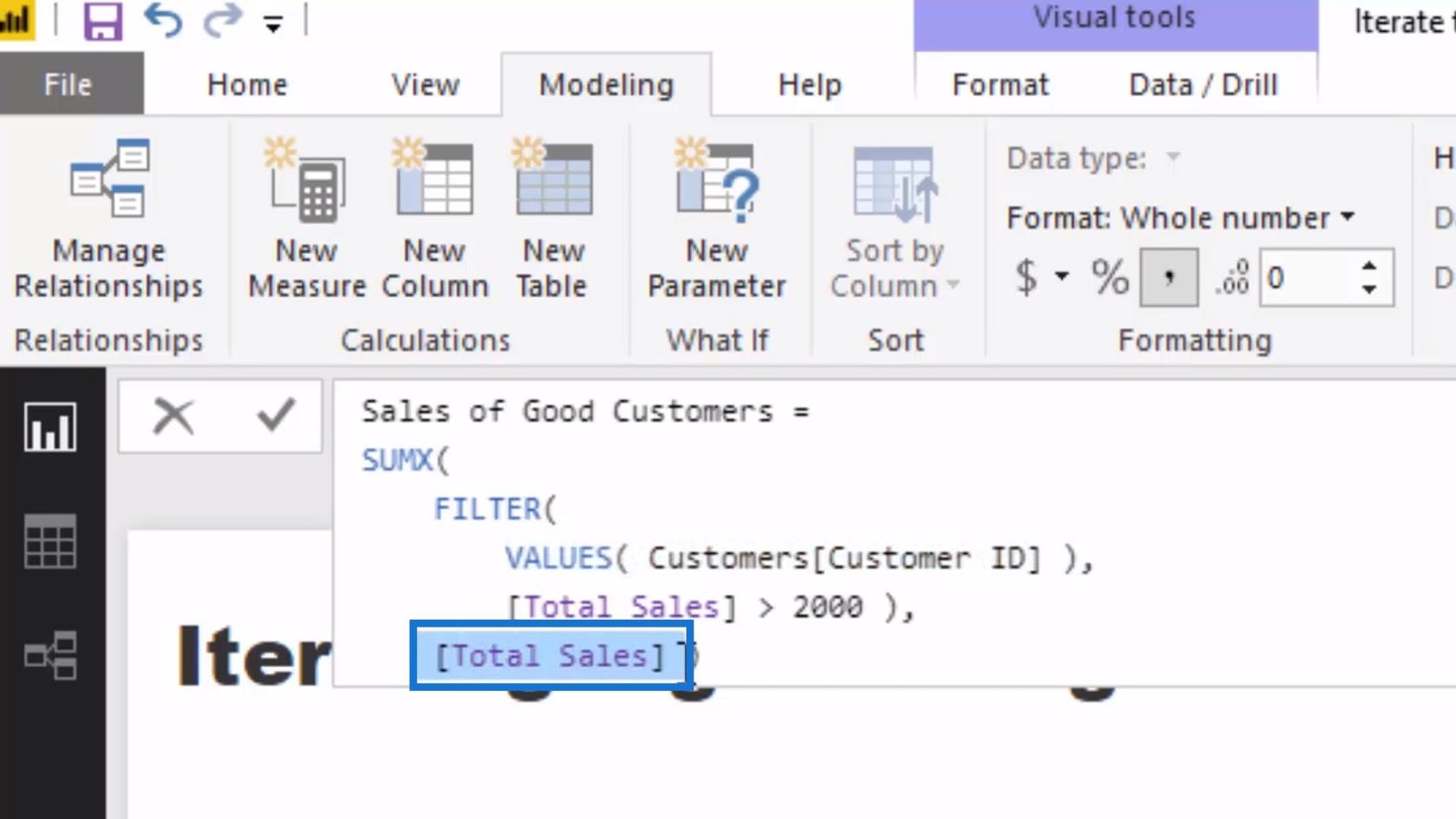Click the decimal places input field

[x=1304, y=277]
